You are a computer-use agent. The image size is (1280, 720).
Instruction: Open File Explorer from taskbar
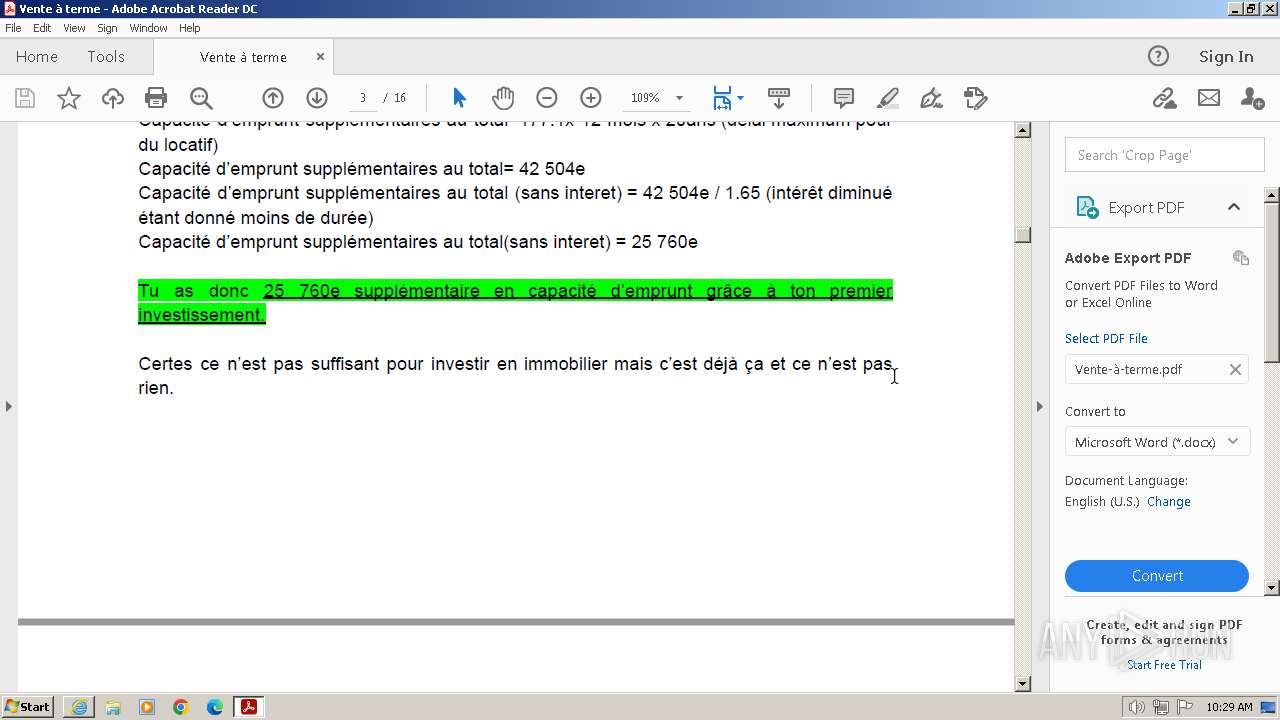[113, 707]
